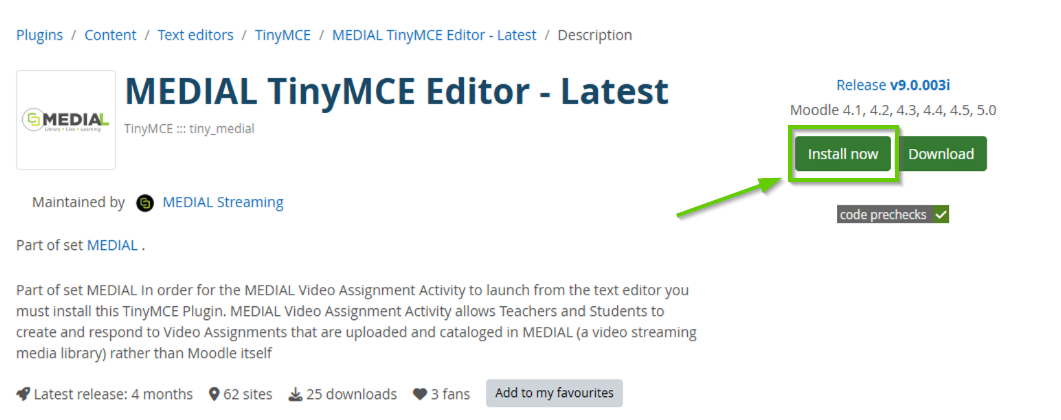Image resolution: width=1061 pixels, height=420 pixels.
Task: Click the sites location pin icon
Action: pyautogui.click(x=214, y=394)
